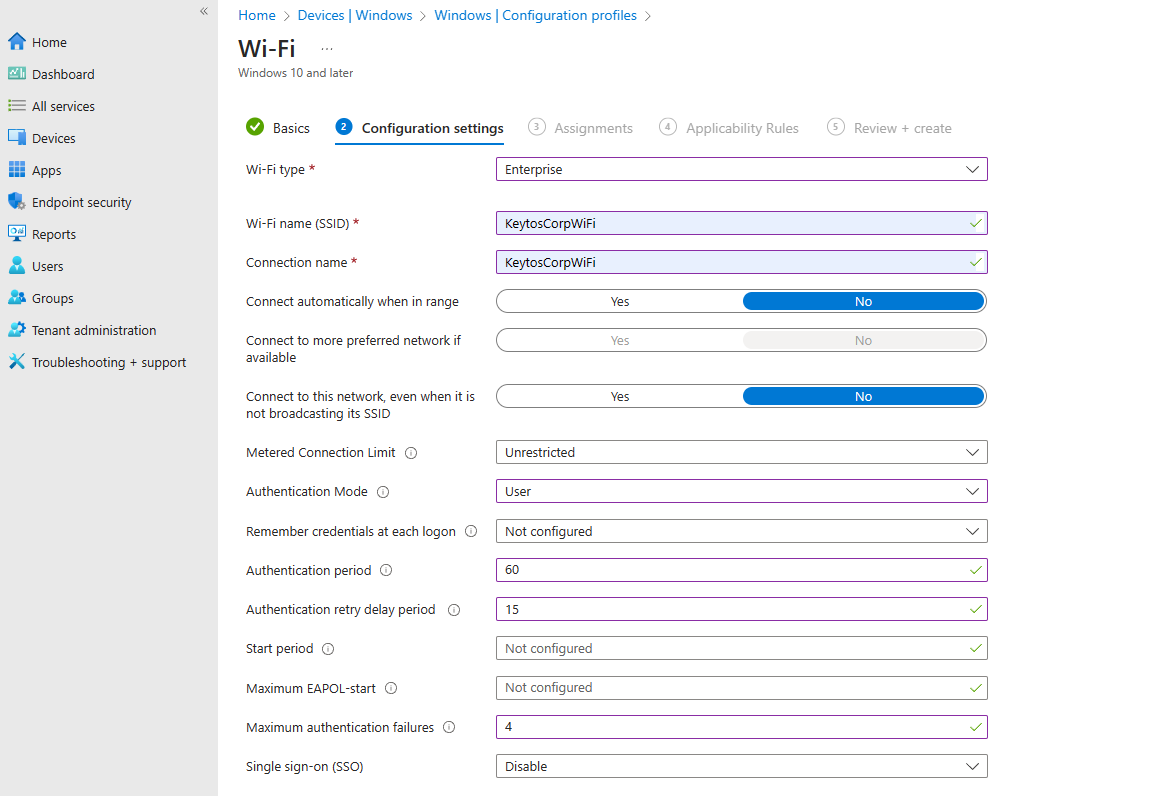Screen dimensions: 1149x796
Task: Click info icon for Remember credentials at each logon
Action: [x=471, y=531]
